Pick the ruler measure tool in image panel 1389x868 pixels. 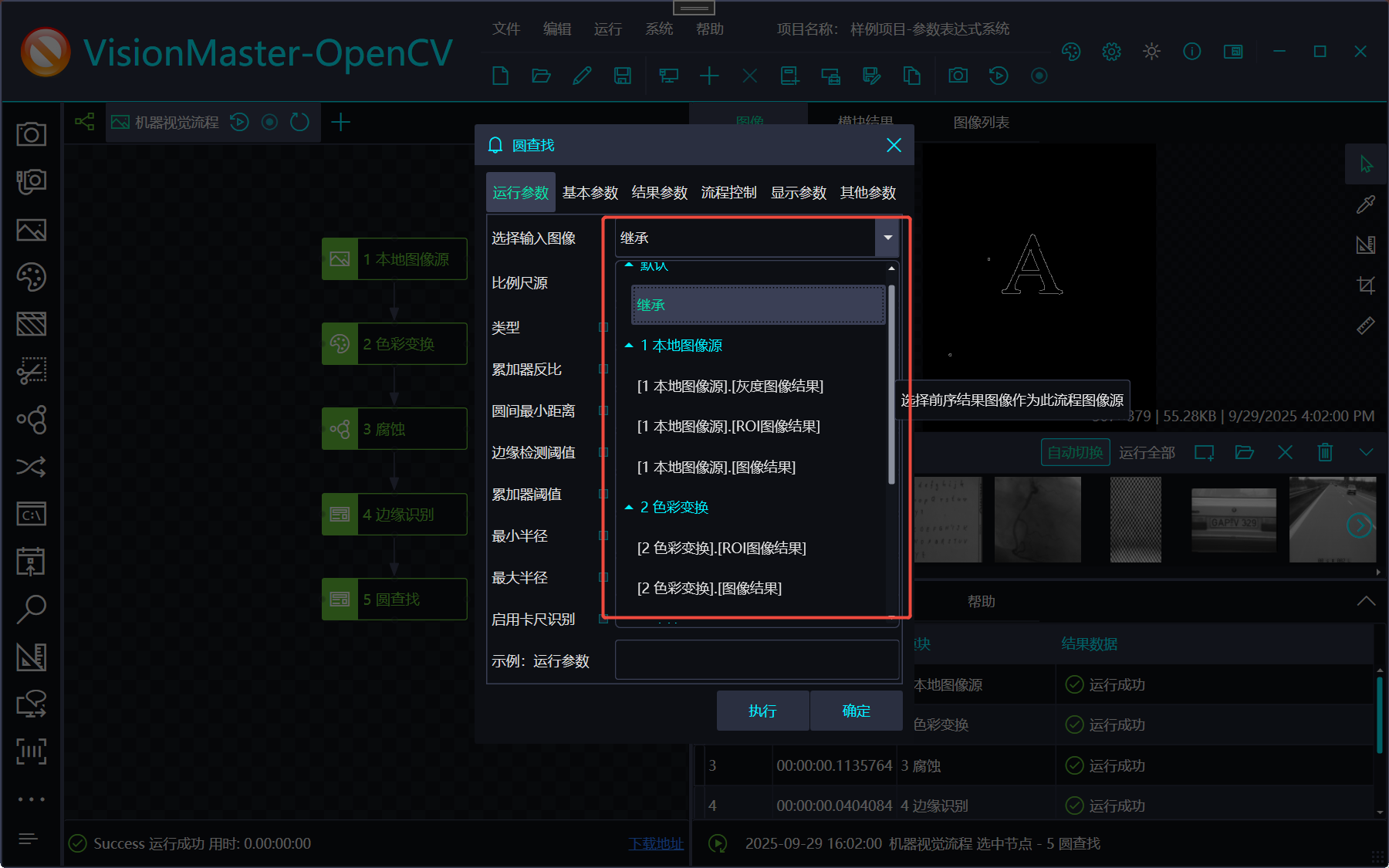(x=1366, y=326)
